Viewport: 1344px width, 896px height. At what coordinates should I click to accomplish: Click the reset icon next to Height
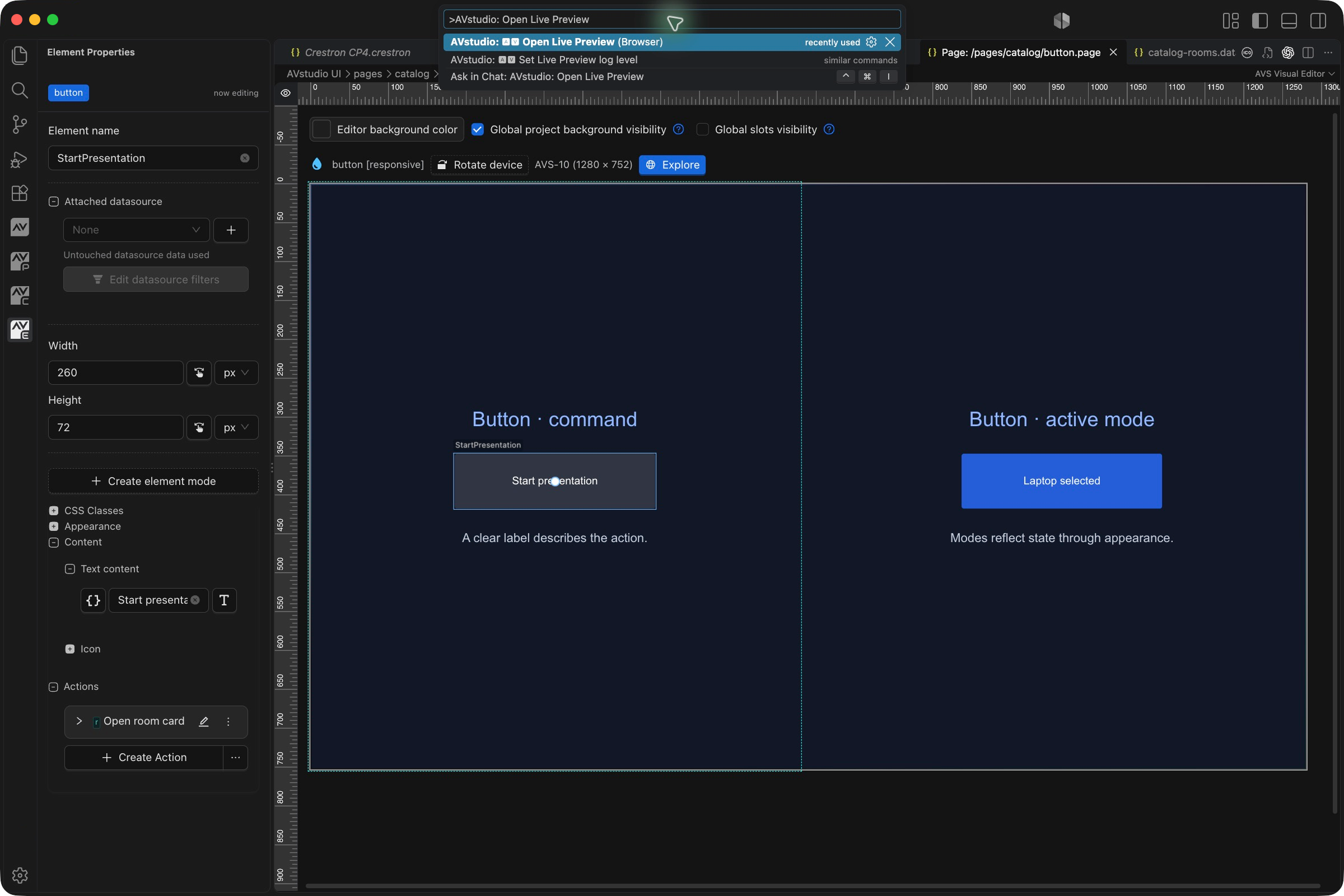pos(199,427)
